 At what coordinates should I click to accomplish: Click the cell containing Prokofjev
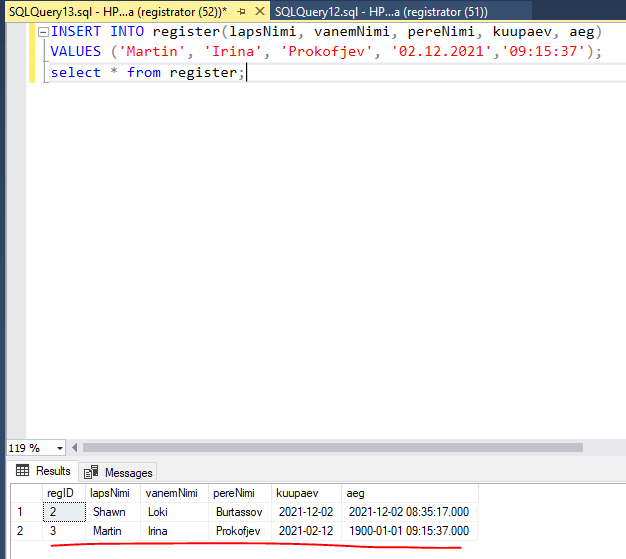click(240, 531)
